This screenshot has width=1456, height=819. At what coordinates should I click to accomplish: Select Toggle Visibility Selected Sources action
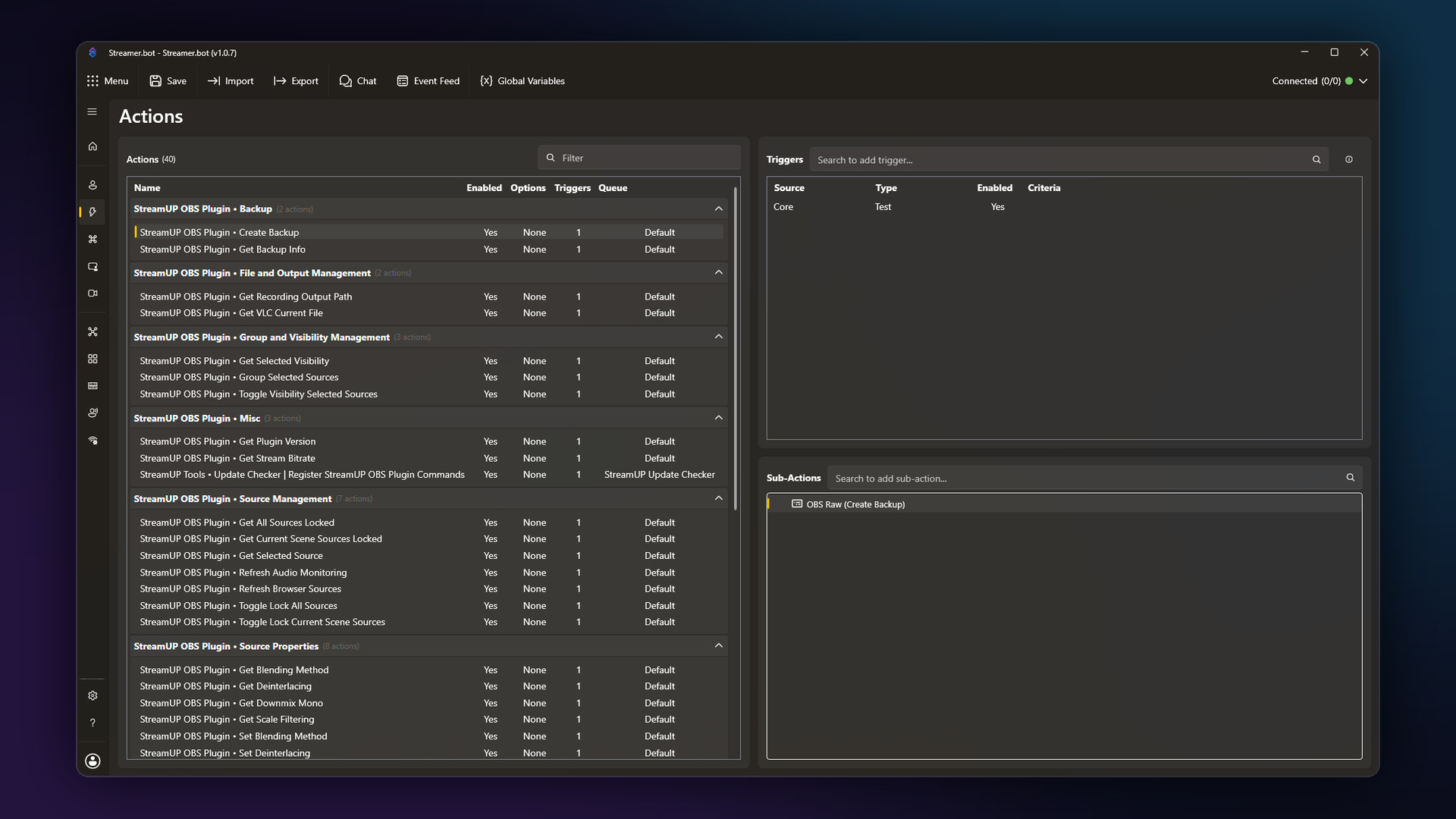[428, 394]
